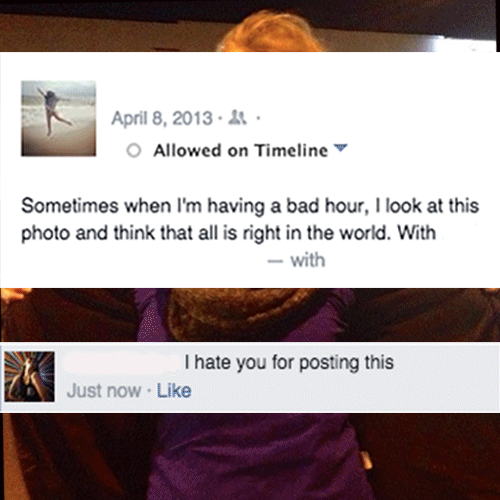Click the blonde hair at top of photo
This screenshot has height=500, width=500.
(x=270, y=33)
